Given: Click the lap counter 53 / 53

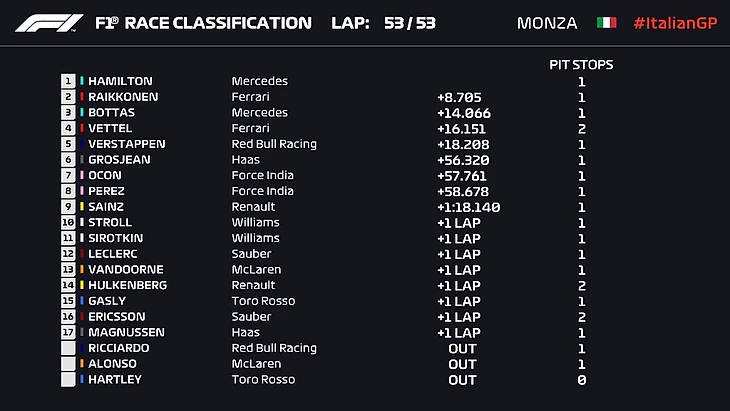Looking at the screenshot, I should click(408, 22).
